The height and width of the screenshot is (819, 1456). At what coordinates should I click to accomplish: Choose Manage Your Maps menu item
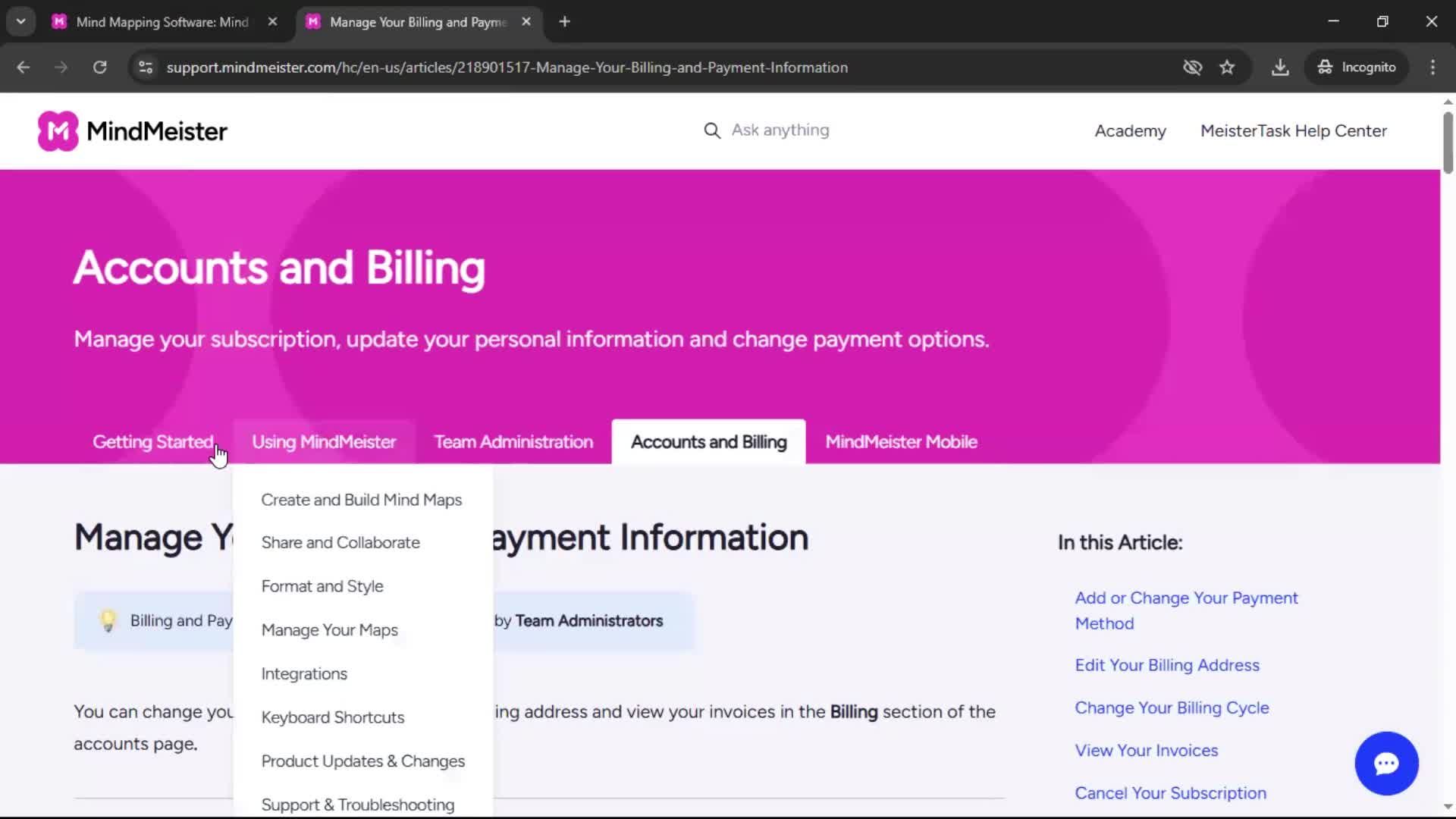click(329, 631)
